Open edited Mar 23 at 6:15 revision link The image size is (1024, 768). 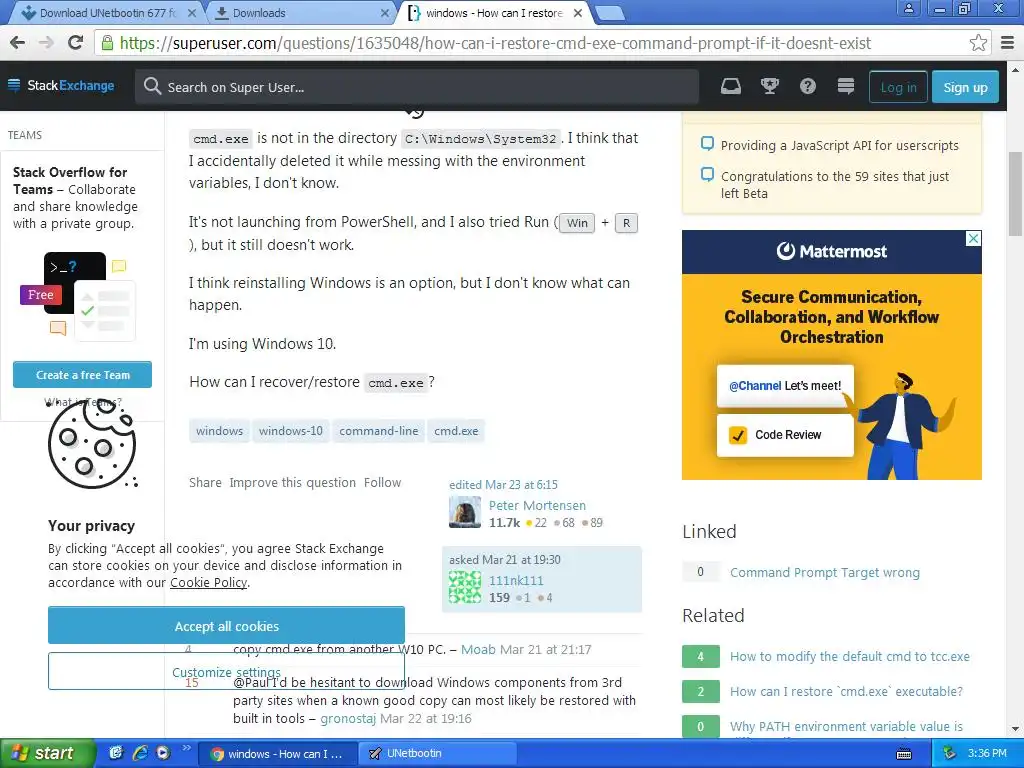pos(503,485)
